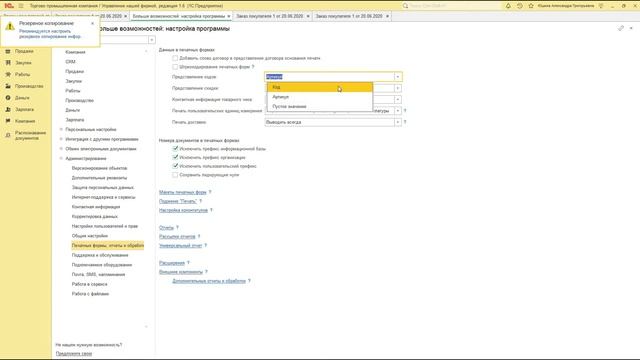Open service settings icon next to the user name

(601, 6)
